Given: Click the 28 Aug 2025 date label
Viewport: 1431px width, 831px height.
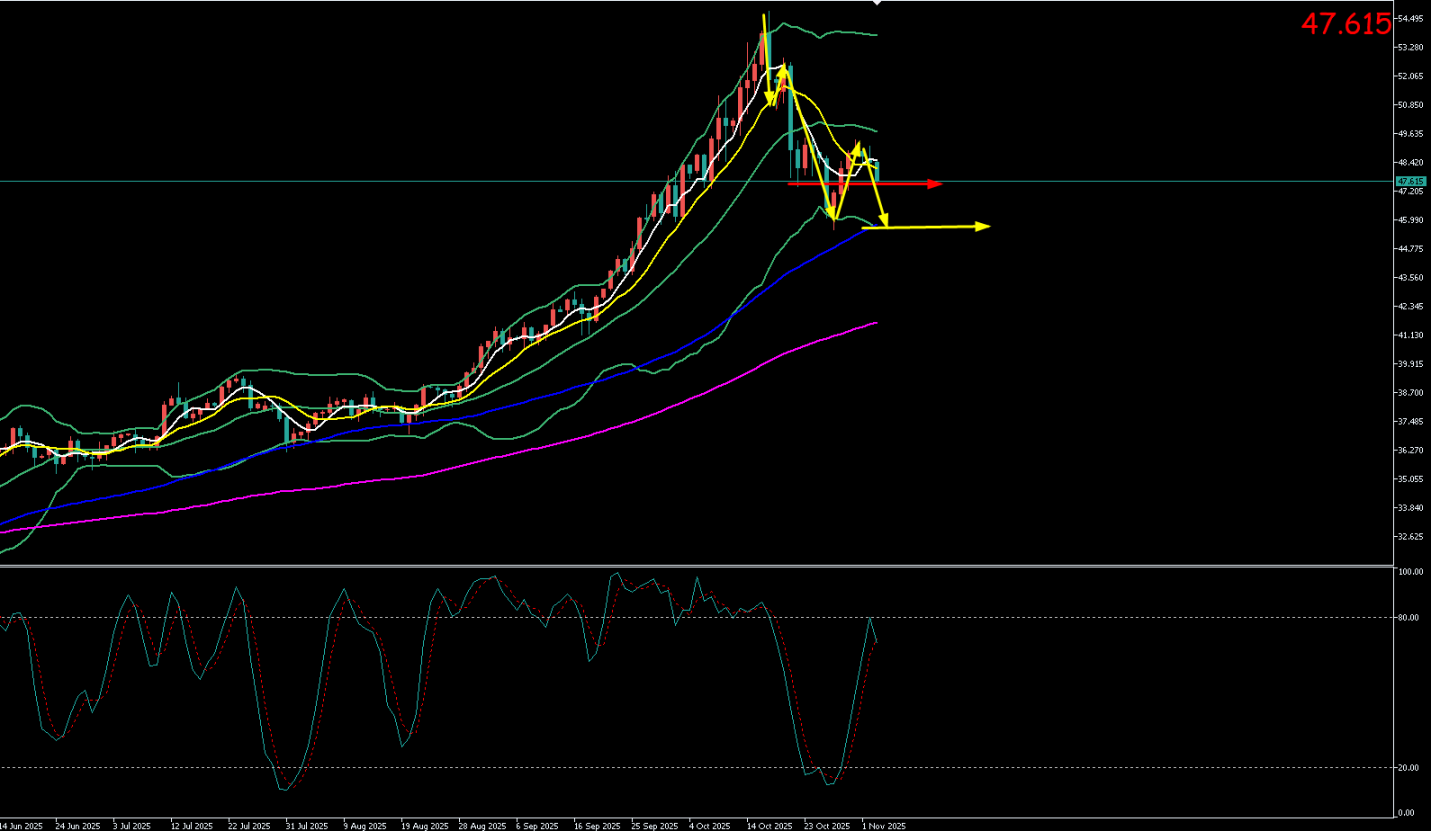Looking at the screenshot, I should (x=479, y=826).
